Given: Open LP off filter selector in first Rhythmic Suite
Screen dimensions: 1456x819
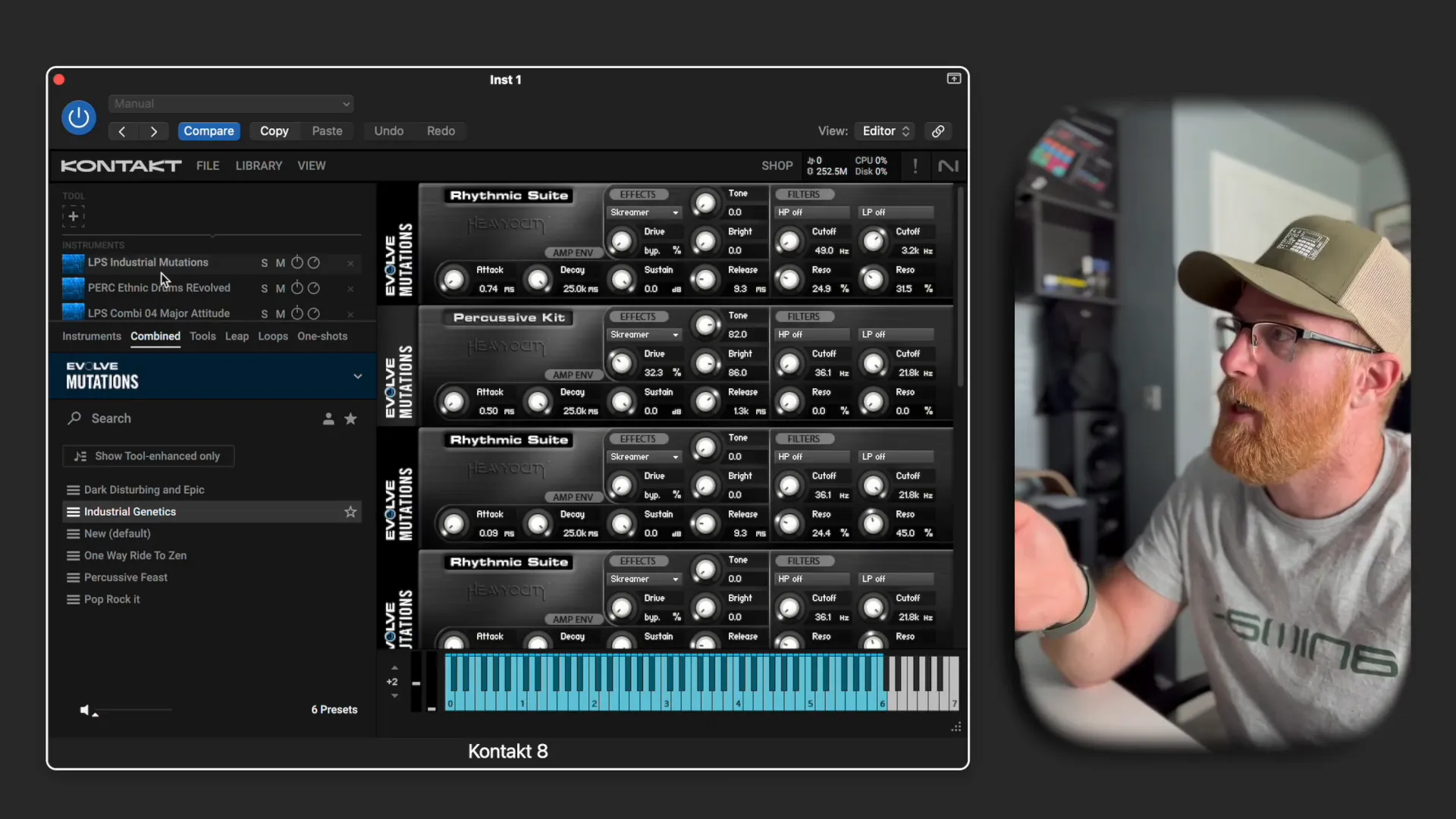Looking at the screenshot, I should 896,212.
